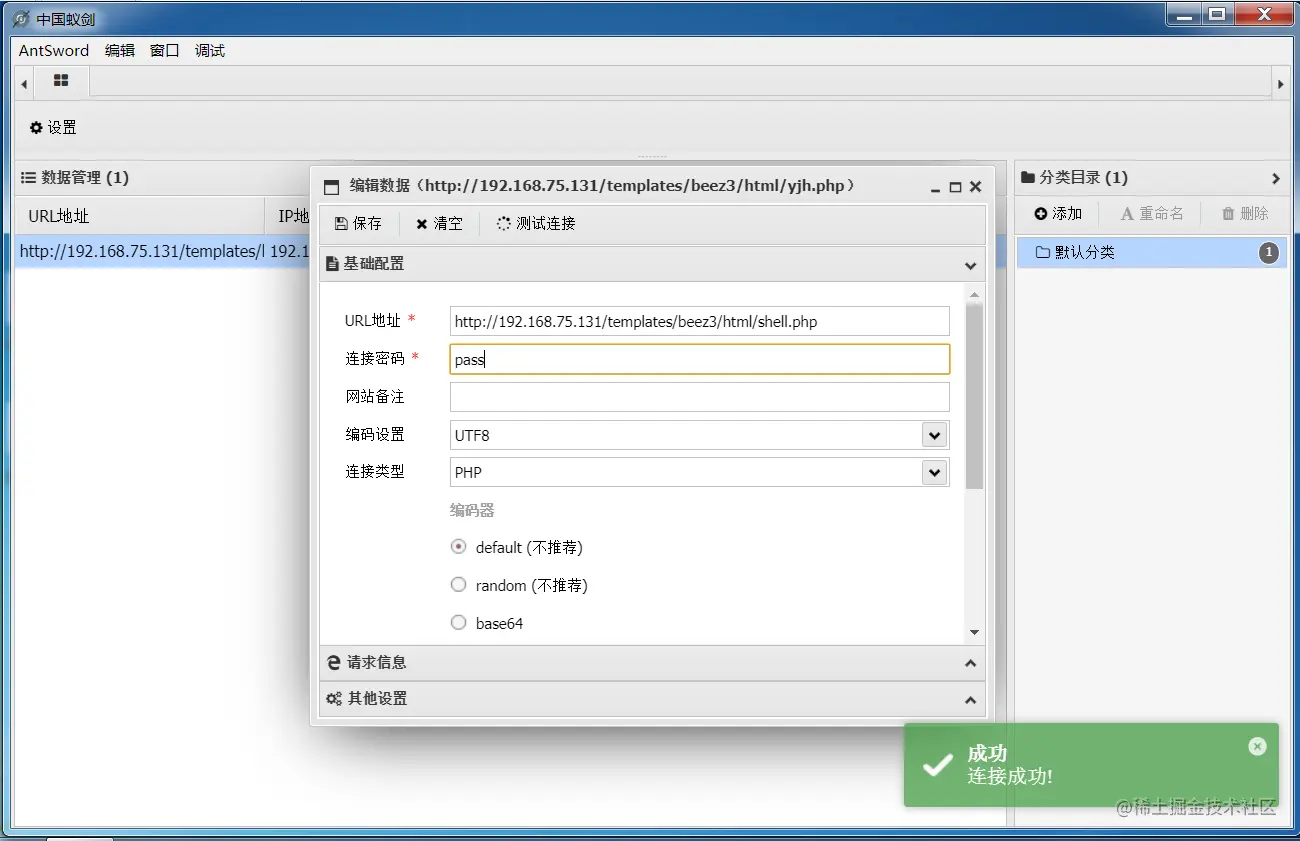The height and width of the screenshot is (841, 1300).
Task: Click the URL地址 input field
Action: pyautogui.click(x=699, y=321)
